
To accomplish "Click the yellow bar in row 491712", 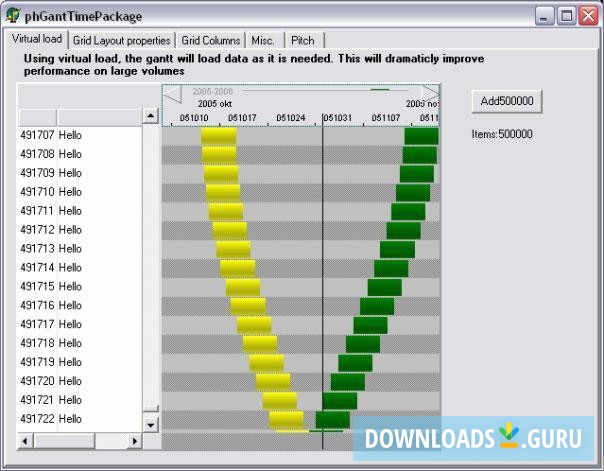I will point(230,231).
